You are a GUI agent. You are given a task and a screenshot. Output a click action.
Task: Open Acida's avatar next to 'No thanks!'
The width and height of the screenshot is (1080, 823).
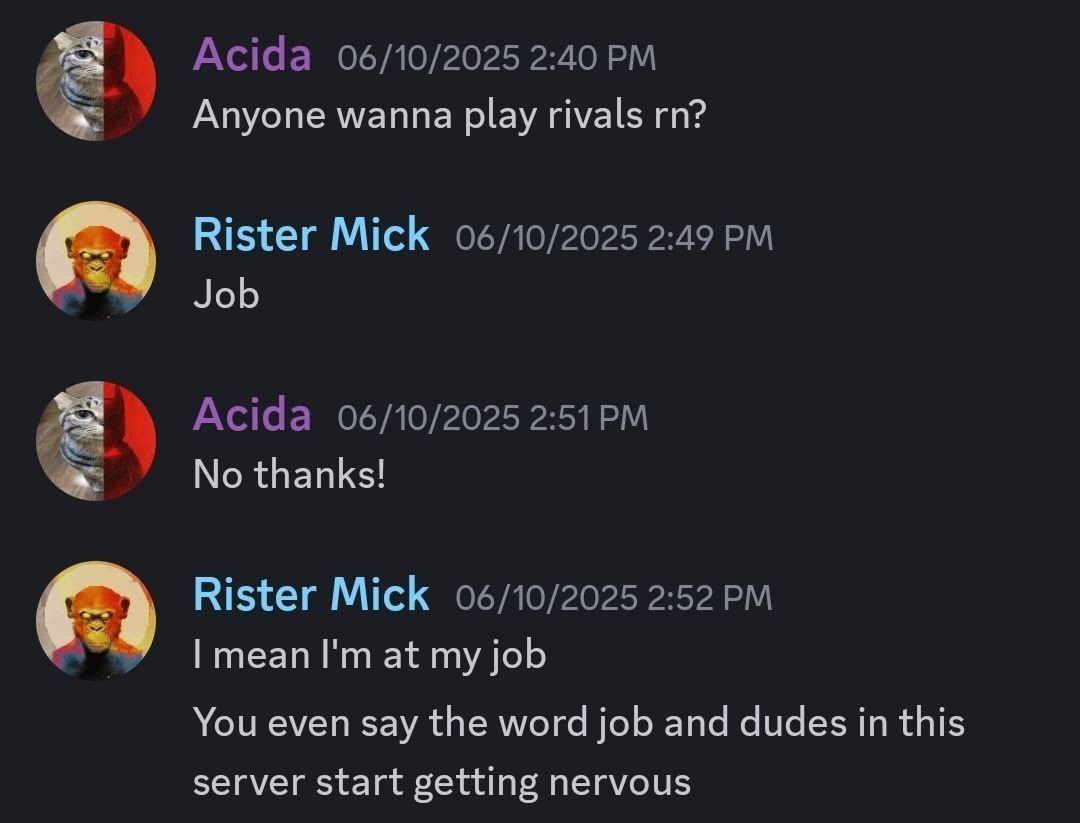[96, 441]
